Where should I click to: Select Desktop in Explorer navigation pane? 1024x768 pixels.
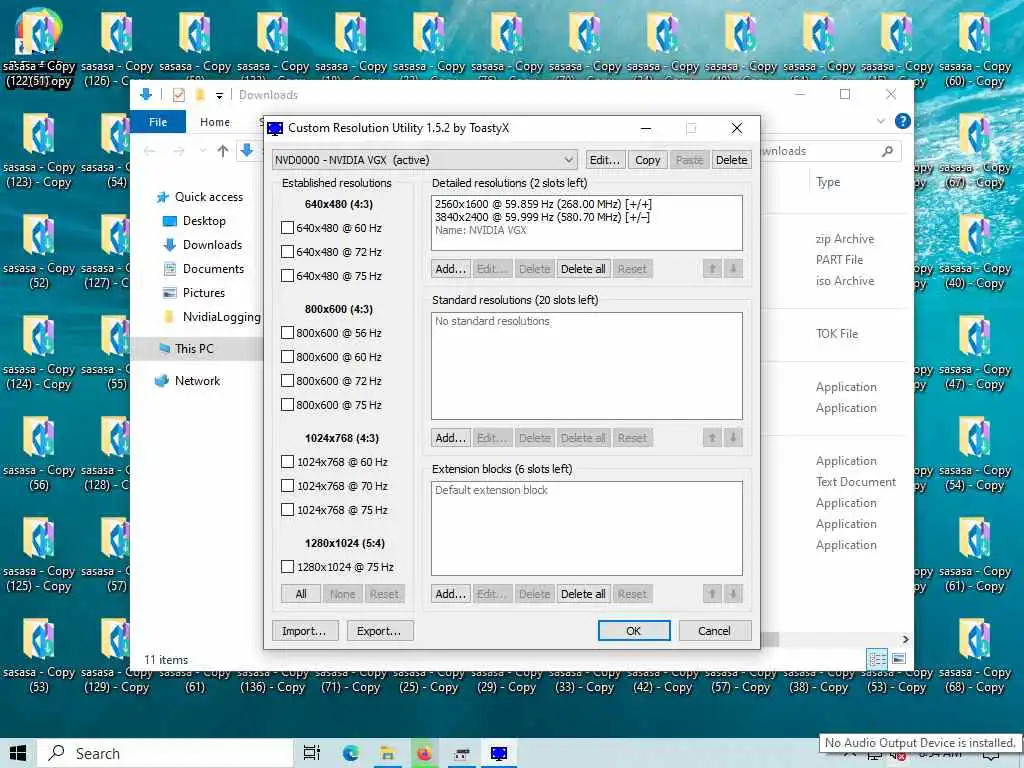204,221
